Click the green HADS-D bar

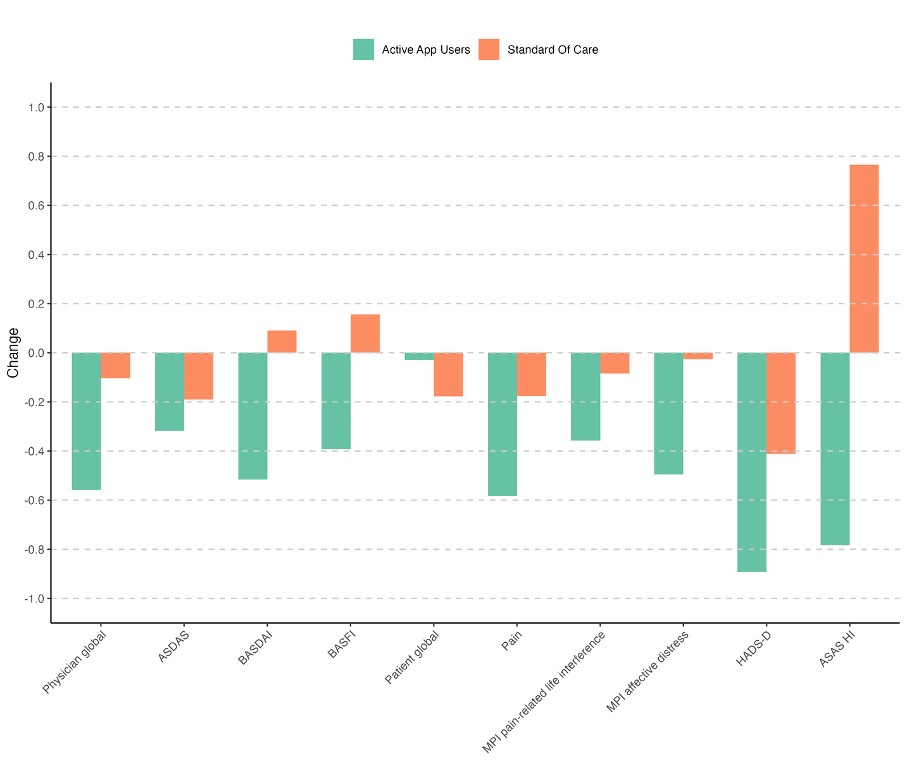tap(752, 462)
